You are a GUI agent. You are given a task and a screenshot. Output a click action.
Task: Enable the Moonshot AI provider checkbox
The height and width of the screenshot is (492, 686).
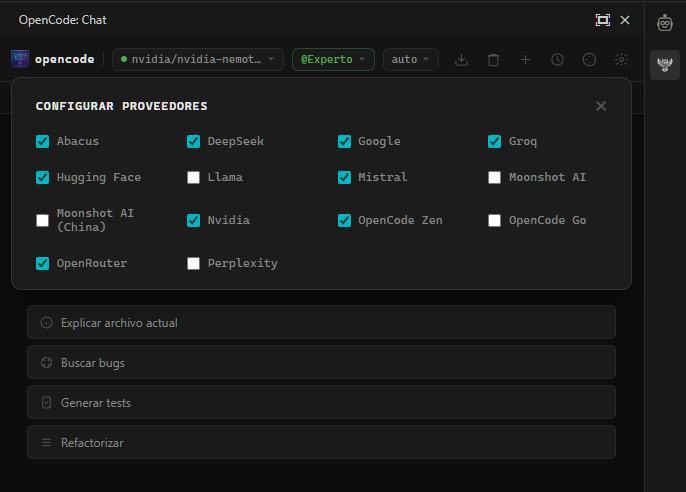[x=494, y=177]
